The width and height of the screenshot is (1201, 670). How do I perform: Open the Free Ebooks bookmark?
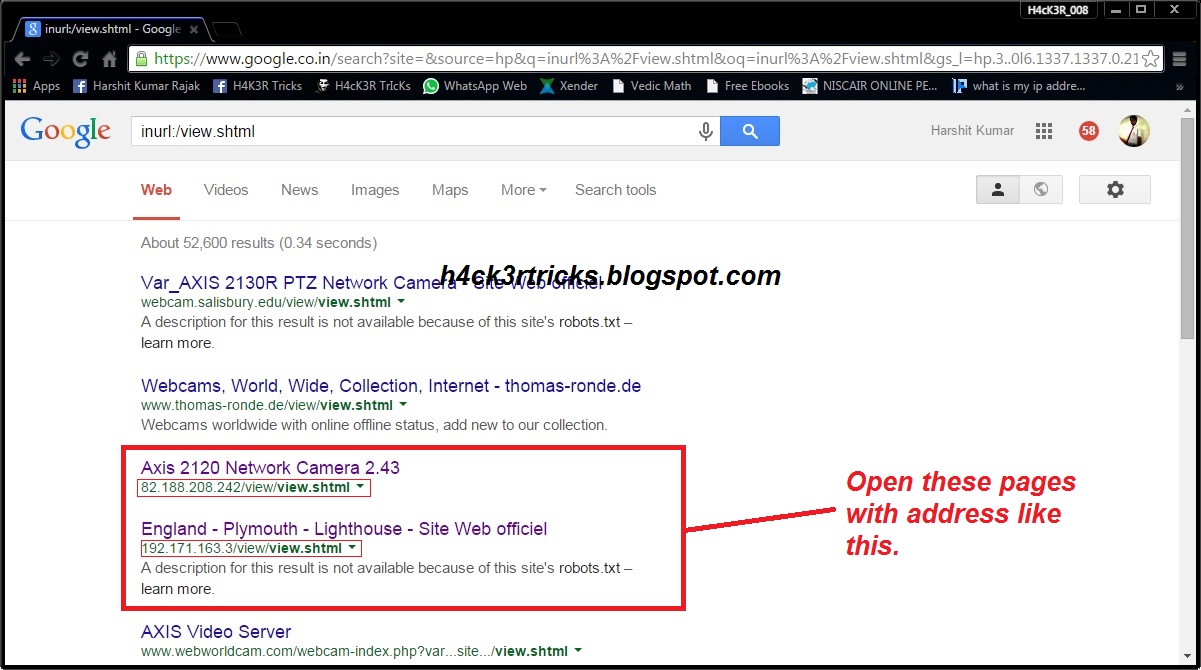point(747,86)
